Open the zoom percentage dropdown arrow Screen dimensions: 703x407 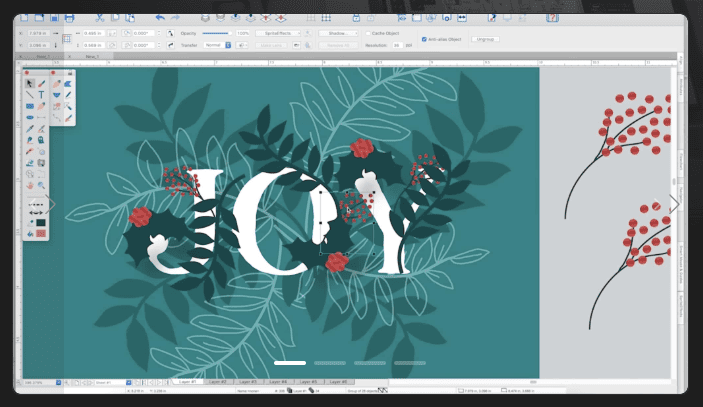coord(58,382)
